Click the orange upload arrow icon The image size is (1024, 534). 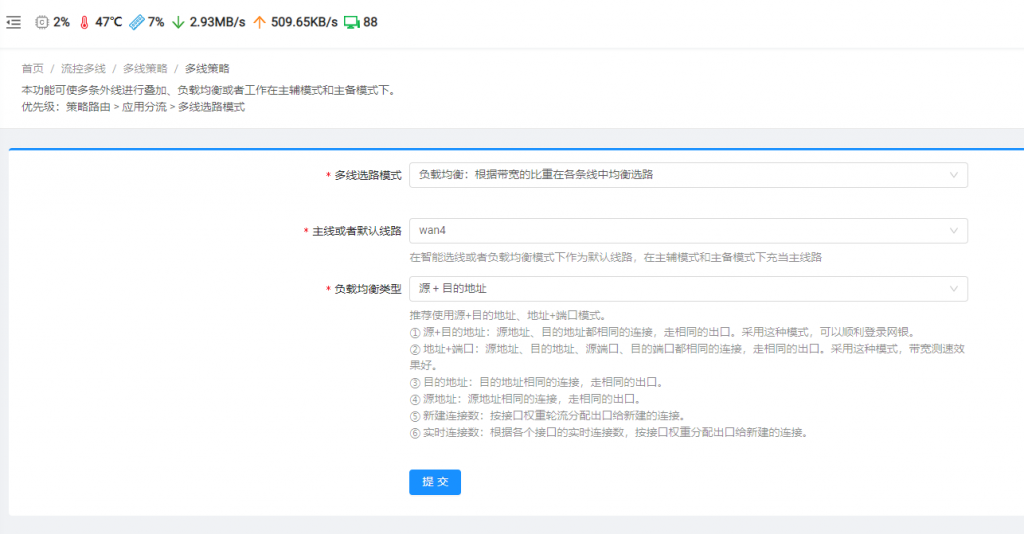pos(259,21)
